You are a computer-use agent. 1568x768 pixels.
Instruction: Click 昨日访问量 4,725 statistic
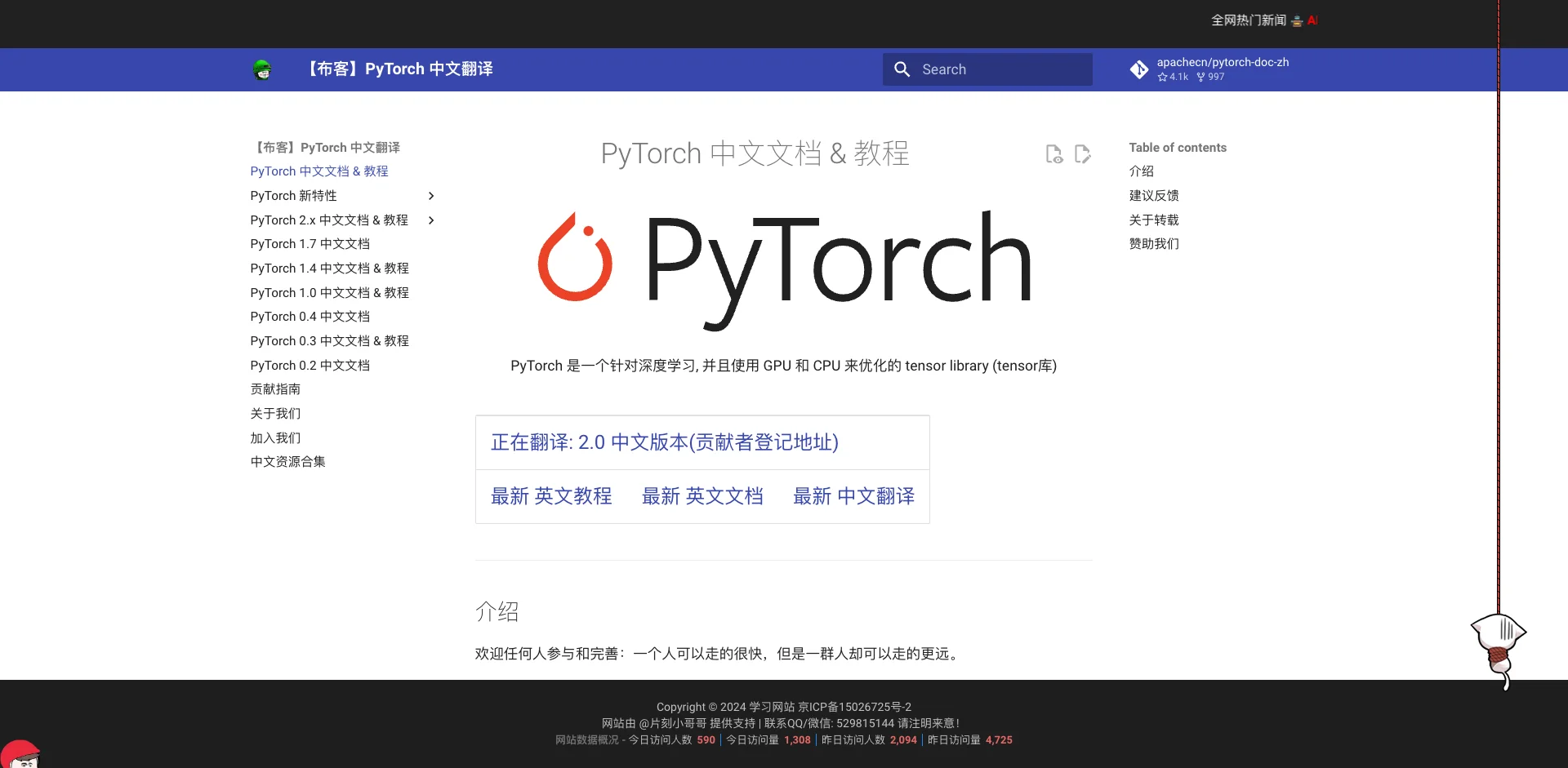tap(970, 740)
